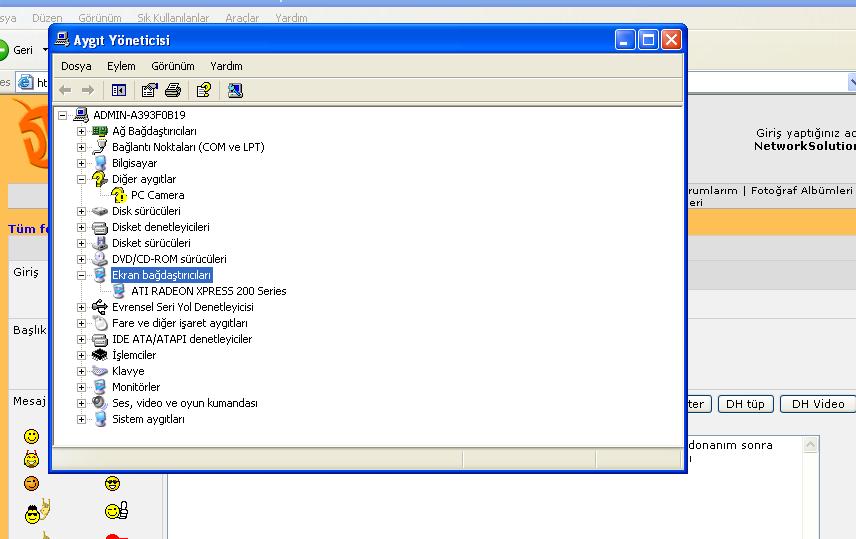
Task: Click the DVD/CD-ROM sürücüleri drive icon
Action: point(99,259)
